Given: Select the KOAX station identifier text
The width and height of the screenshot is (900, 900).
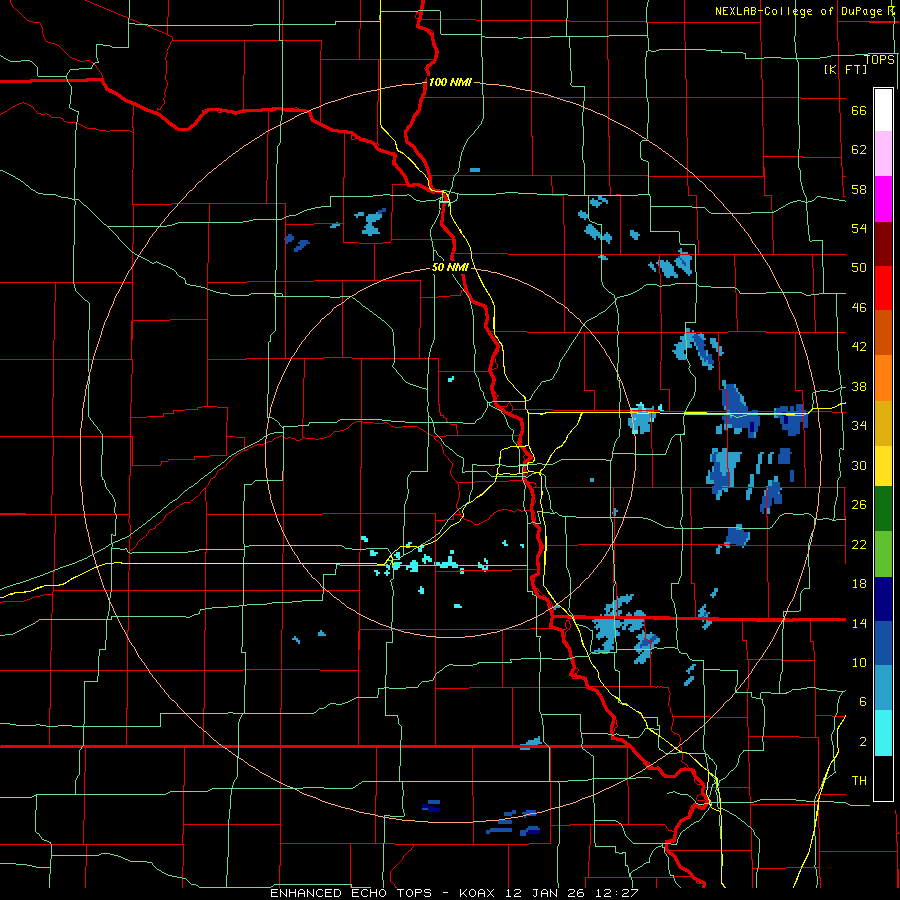Looking at the screenshot, I should pos(477,893).
